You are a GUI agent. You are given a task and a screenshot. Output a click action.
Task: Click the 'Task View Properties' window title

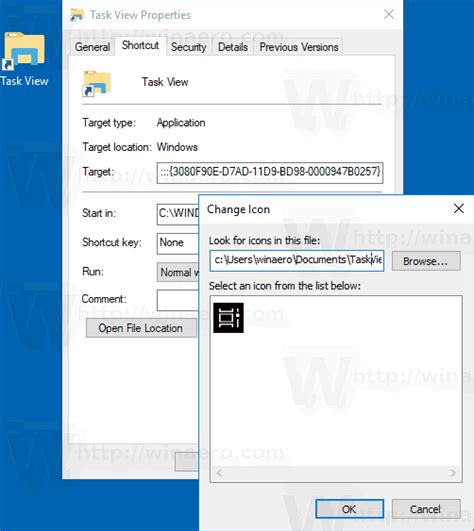140,15
